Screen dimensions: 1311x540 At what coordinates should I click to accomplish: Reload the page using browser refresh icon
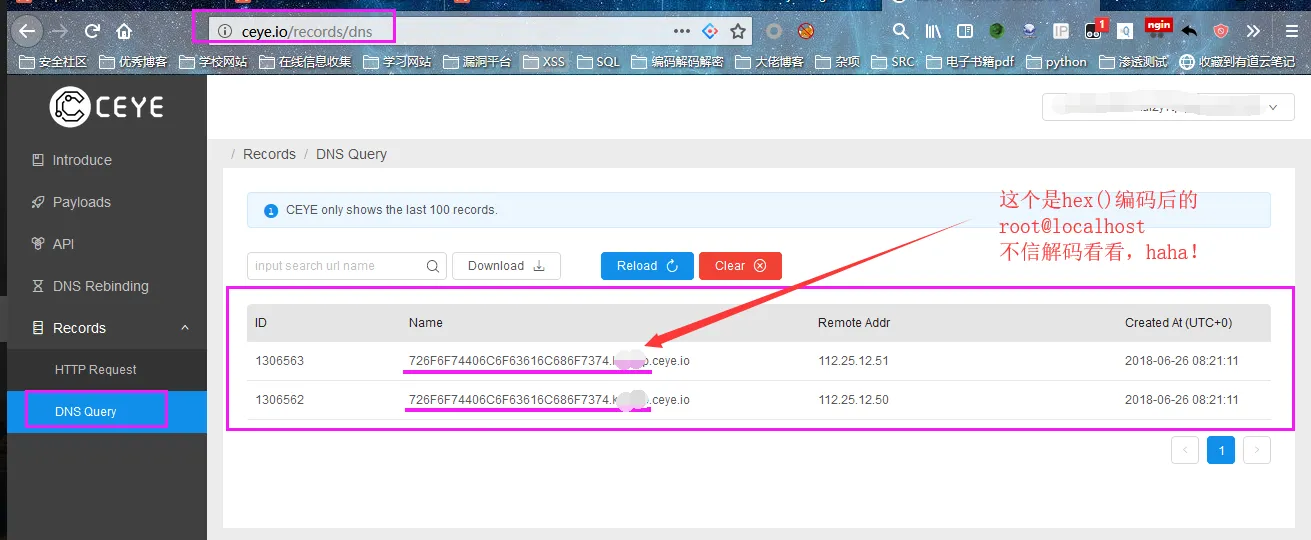(x=92, y=31)
